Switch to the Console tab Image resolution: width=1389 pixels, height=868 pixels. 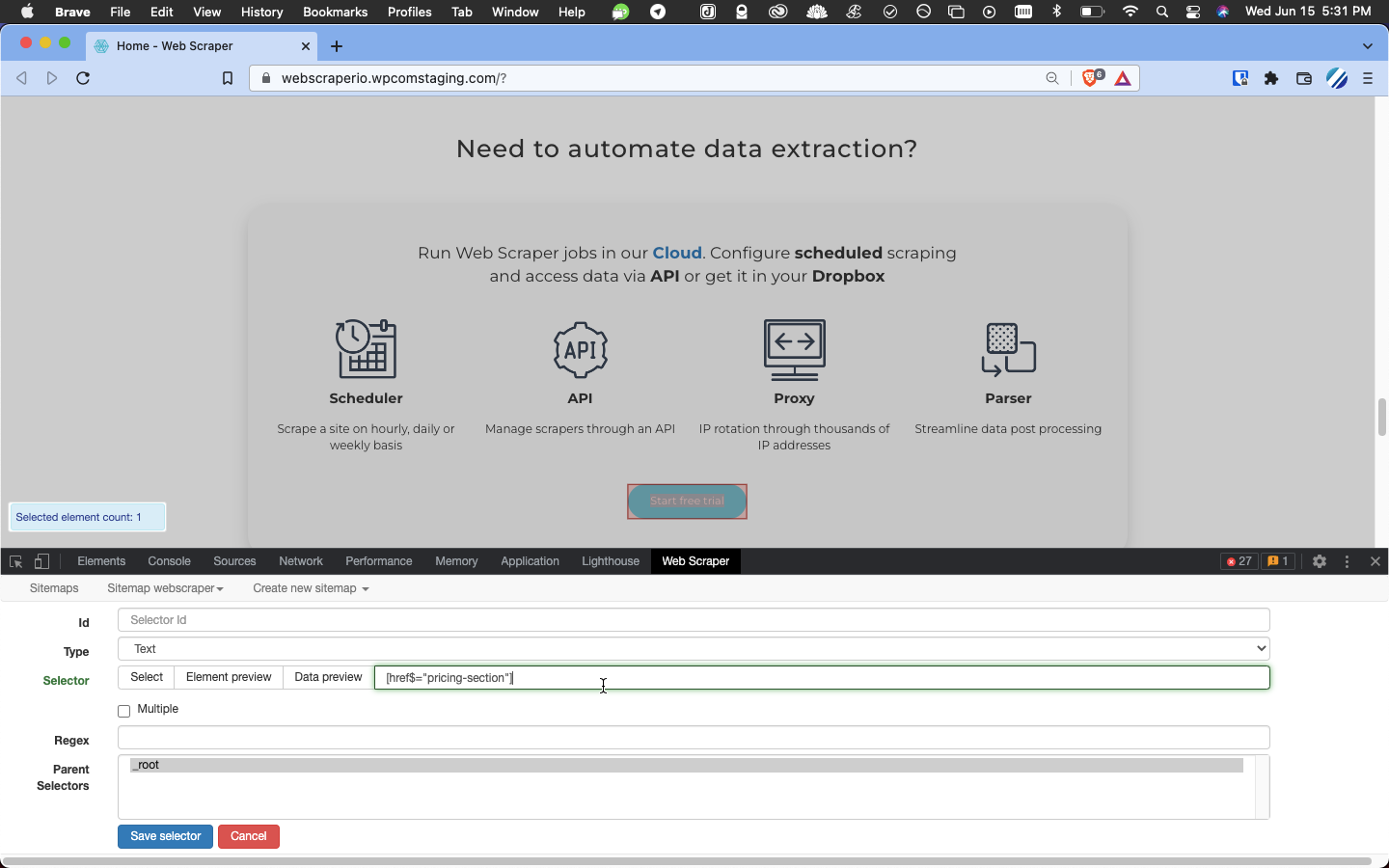pyautogui.click(x=169, y=561)
